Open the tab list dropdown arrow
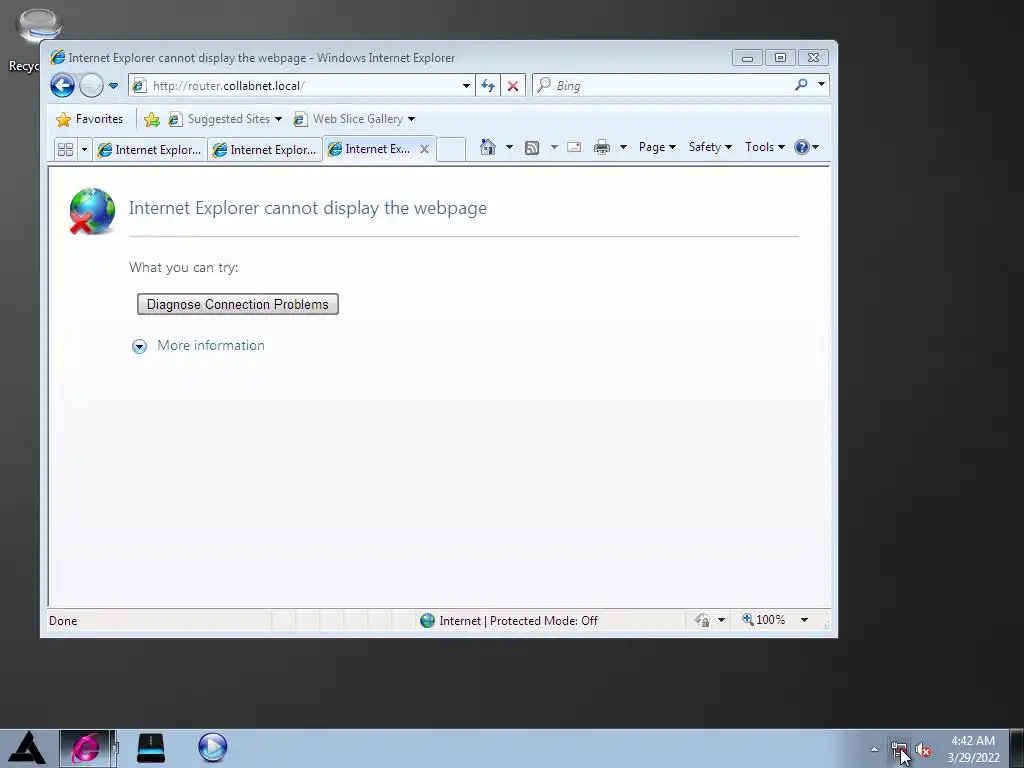The height and width of the screenshot is (768, 1024). pos(84,150)
